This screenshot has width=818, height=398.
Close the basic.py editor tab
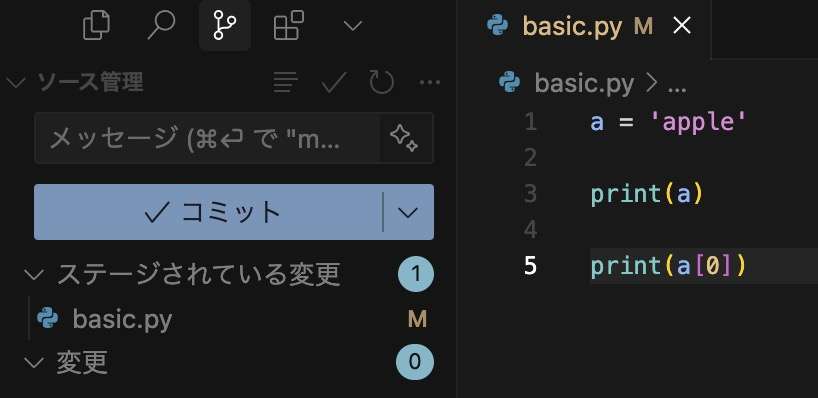pyautogui.click(x=682, y=26)
